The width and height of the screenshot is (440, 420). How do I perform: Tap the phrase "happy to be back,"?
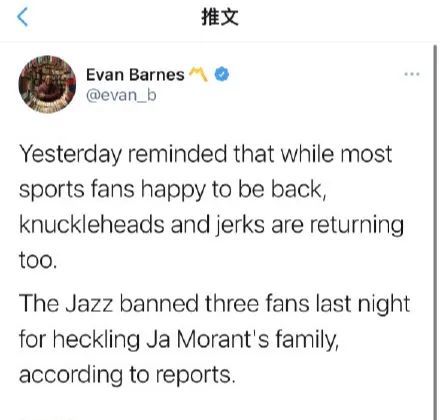tap(233, 190)
